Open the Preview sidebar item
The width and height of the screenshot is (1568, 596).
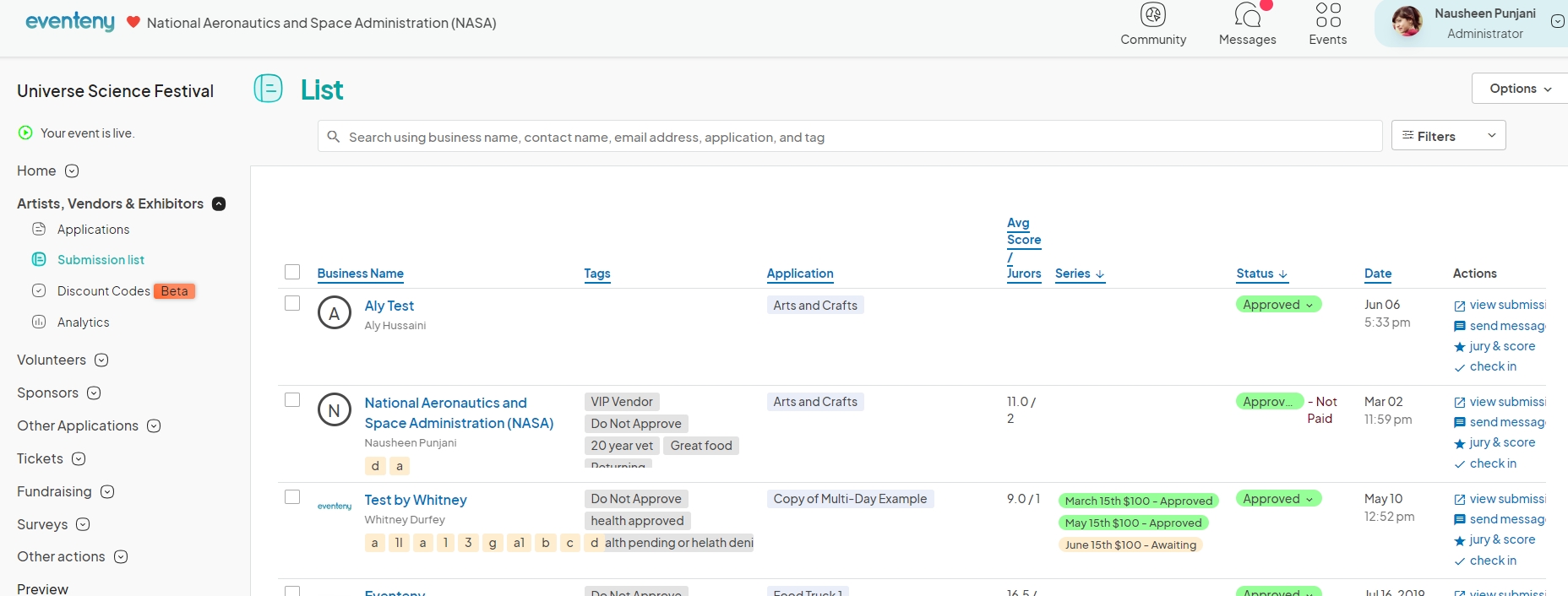tap(42, 588)
